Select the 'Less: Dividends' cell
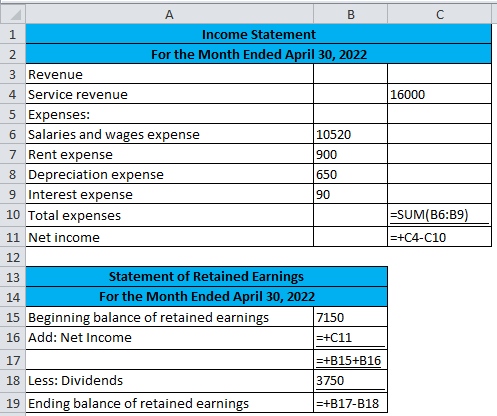The image size is (497, 416). [x=170, y=381]
